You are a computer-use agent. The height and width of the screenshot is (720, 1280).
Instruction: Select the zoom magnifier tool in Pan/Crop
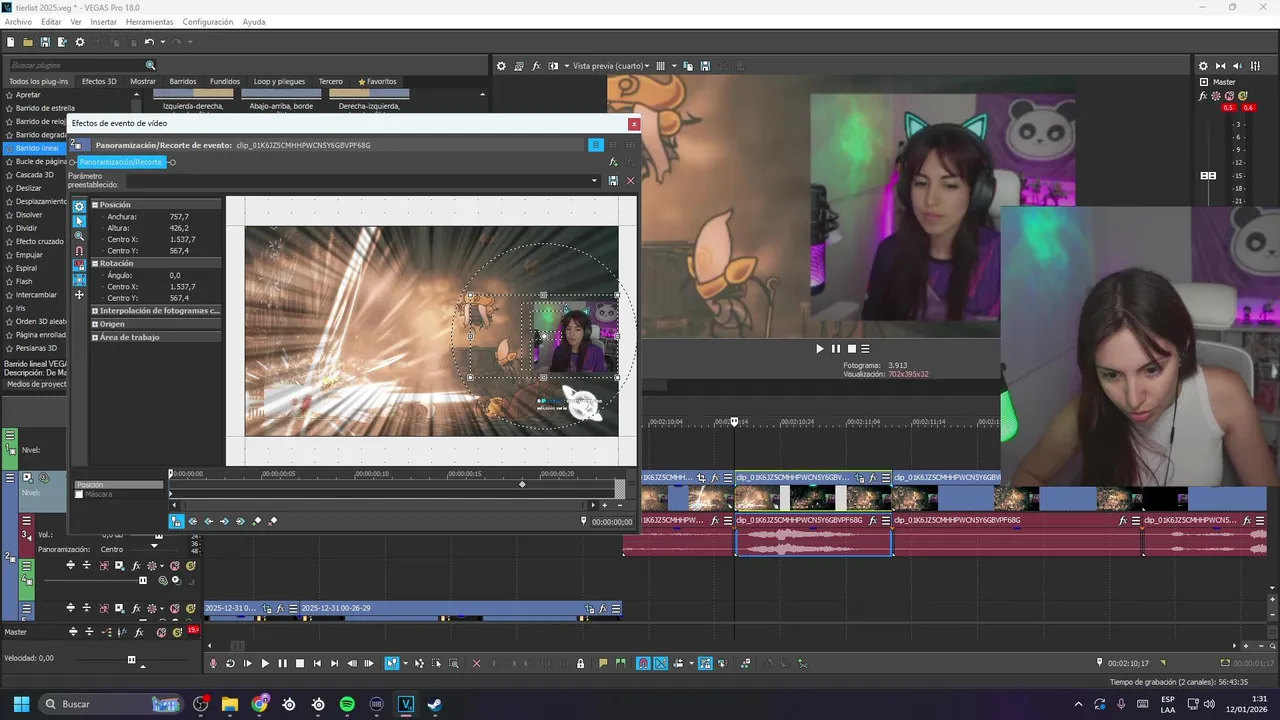pos(80,236)
